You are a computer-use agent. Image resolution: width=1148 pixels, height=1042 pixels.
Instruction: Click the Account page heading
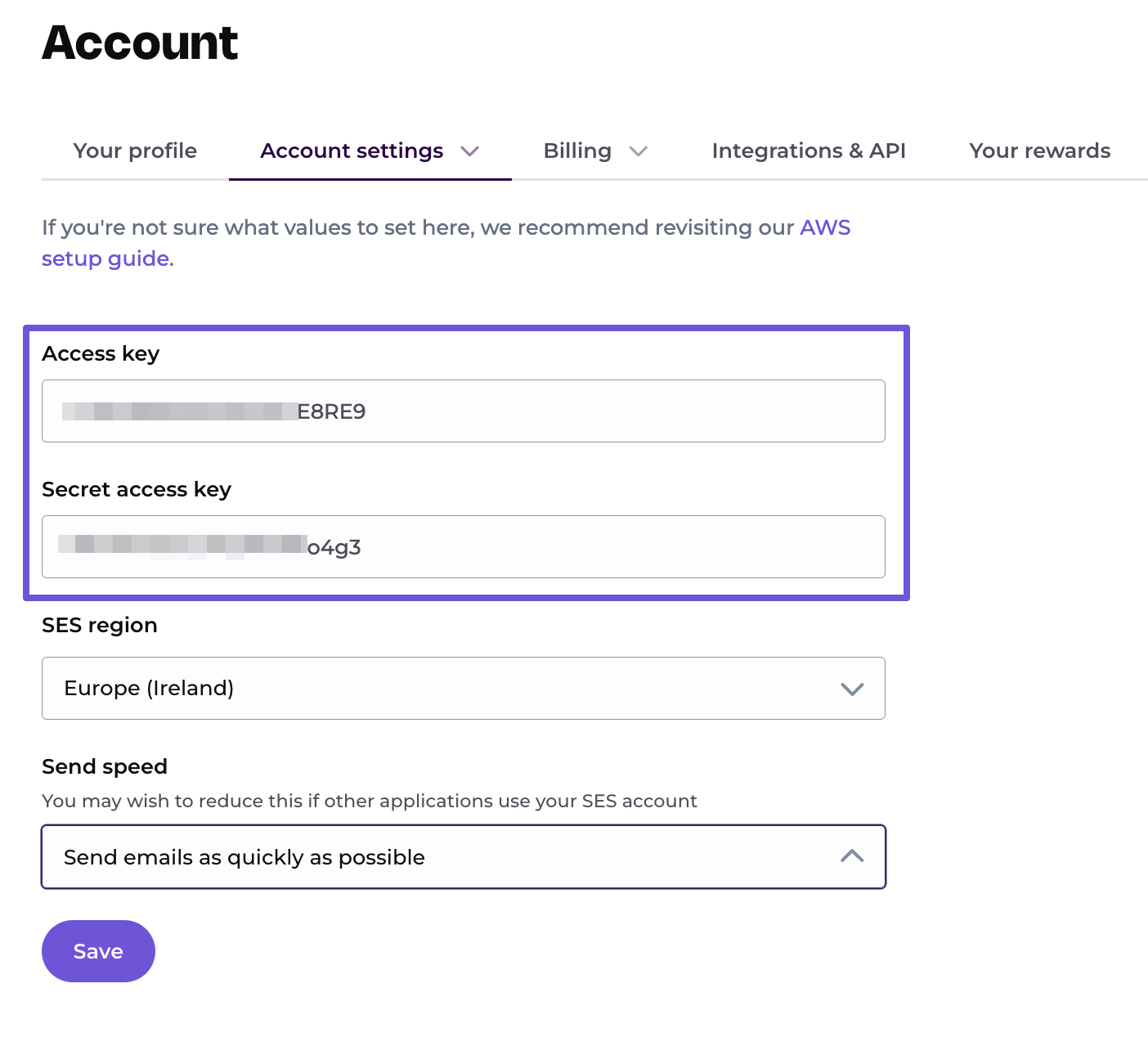tap(140, 43)
